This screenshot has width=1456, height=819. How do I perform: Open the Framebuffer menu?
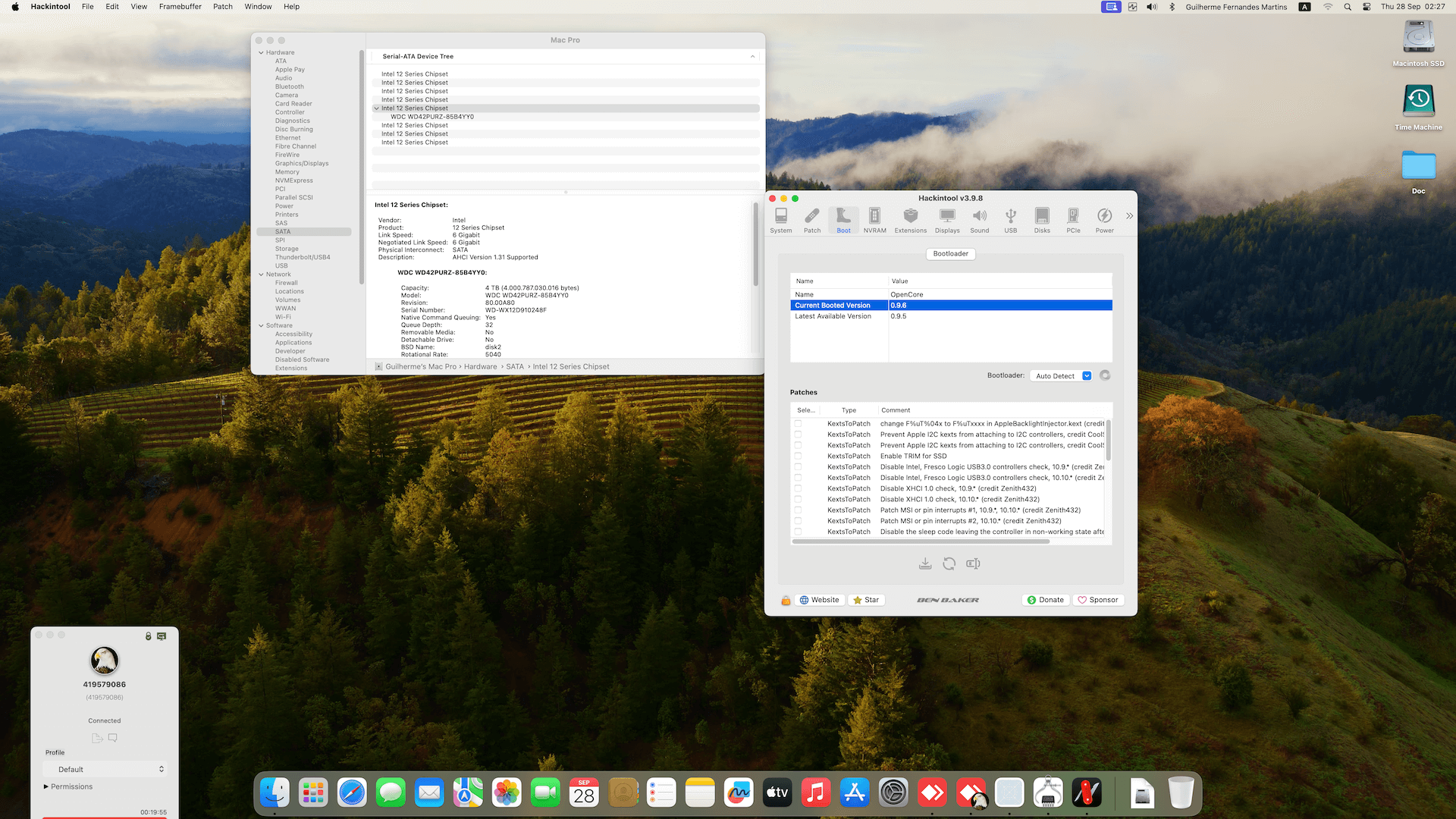pos(180,7)
